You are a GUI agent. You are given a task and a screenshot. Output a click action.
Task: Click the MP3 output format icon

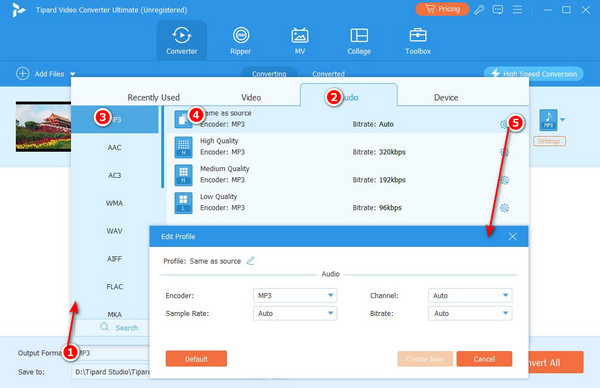click(x=548, y=120)
